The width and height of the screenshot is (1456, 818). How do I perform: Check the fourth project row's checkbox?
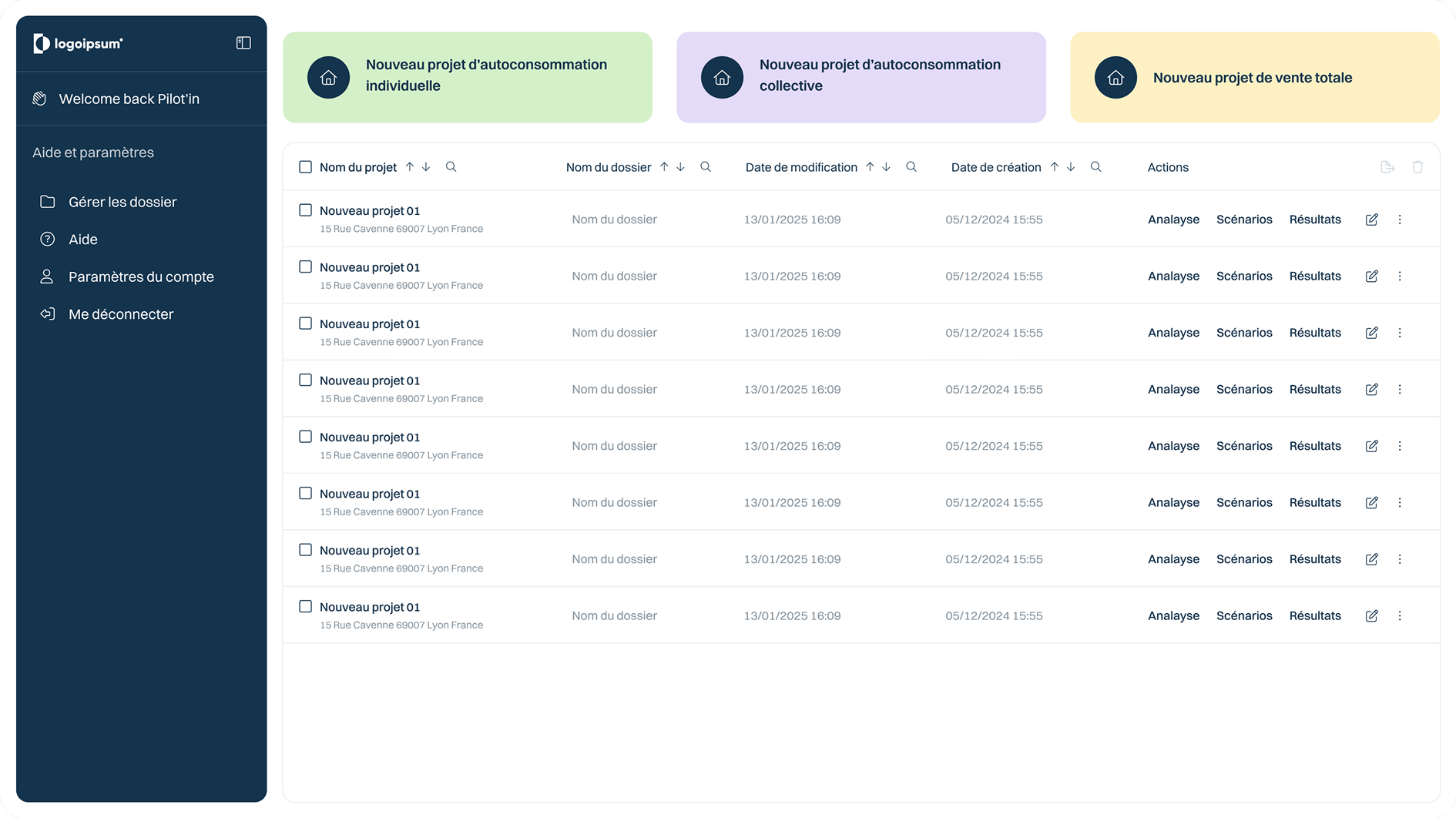click(x=305, y=380)
